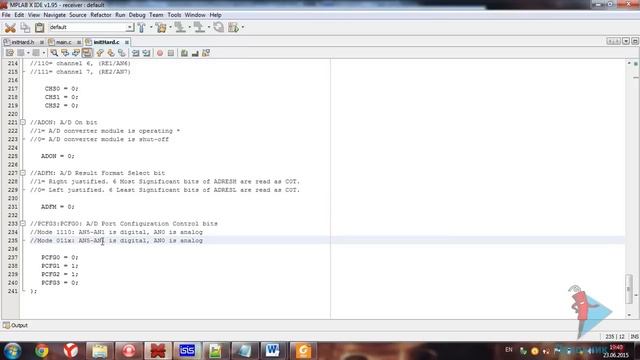640x360 pixels.
Task: Click the Shift Line Left icon
Action: [136, 53]
